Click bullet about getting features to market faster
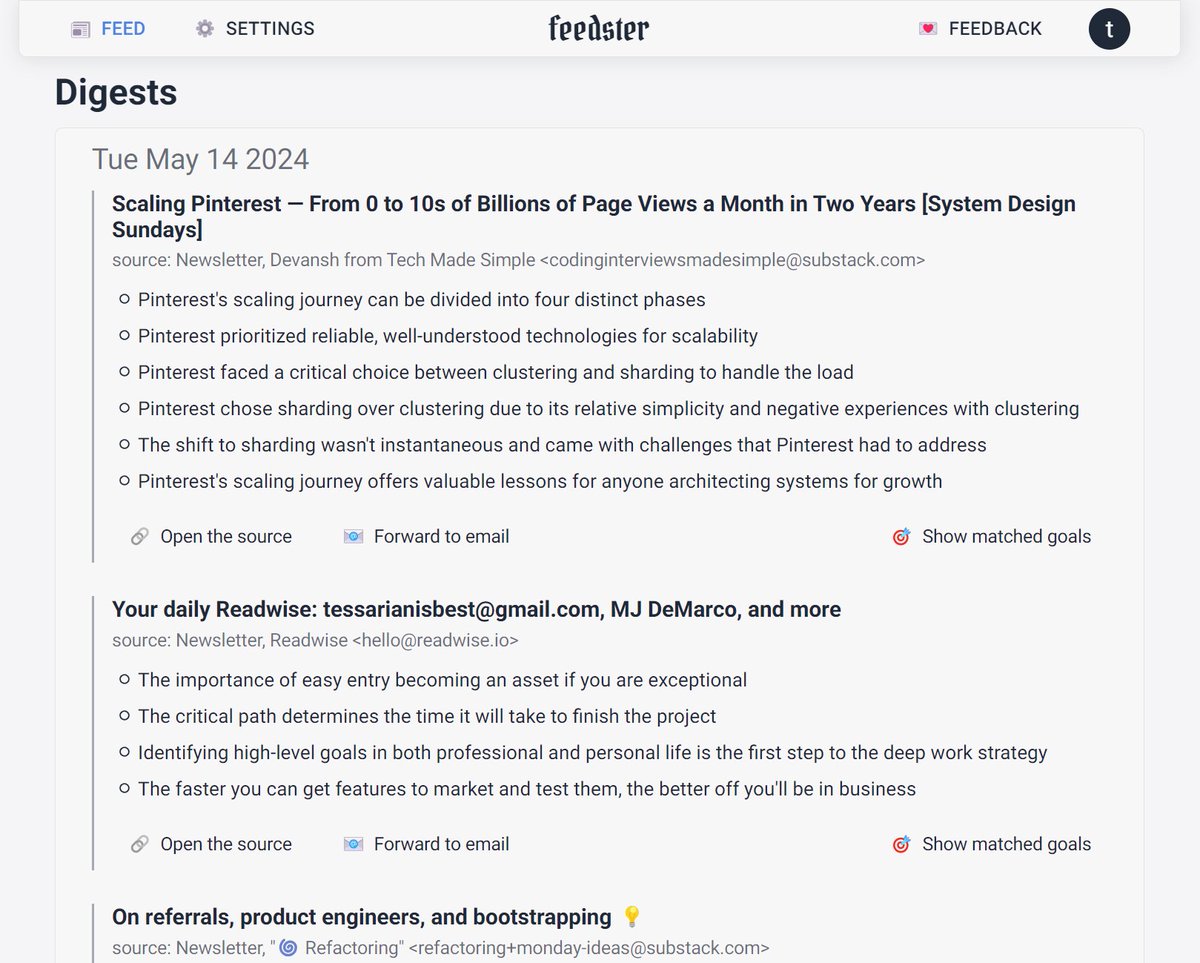This screenshot has height=963, width=1200. click(527, 789)
